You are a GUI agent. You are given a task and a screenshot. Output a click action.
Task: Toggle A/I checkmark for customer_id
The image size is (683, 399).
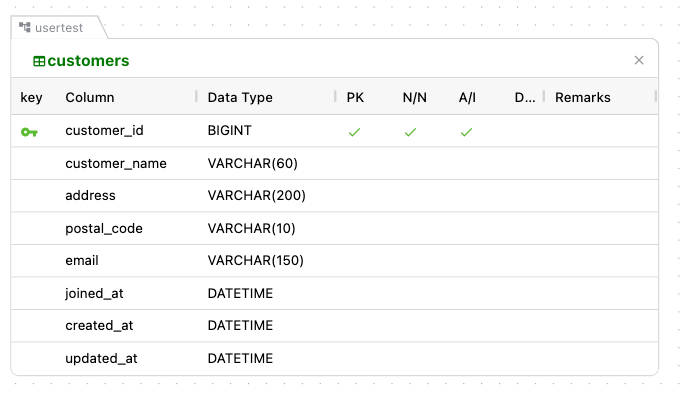point(467,132)
